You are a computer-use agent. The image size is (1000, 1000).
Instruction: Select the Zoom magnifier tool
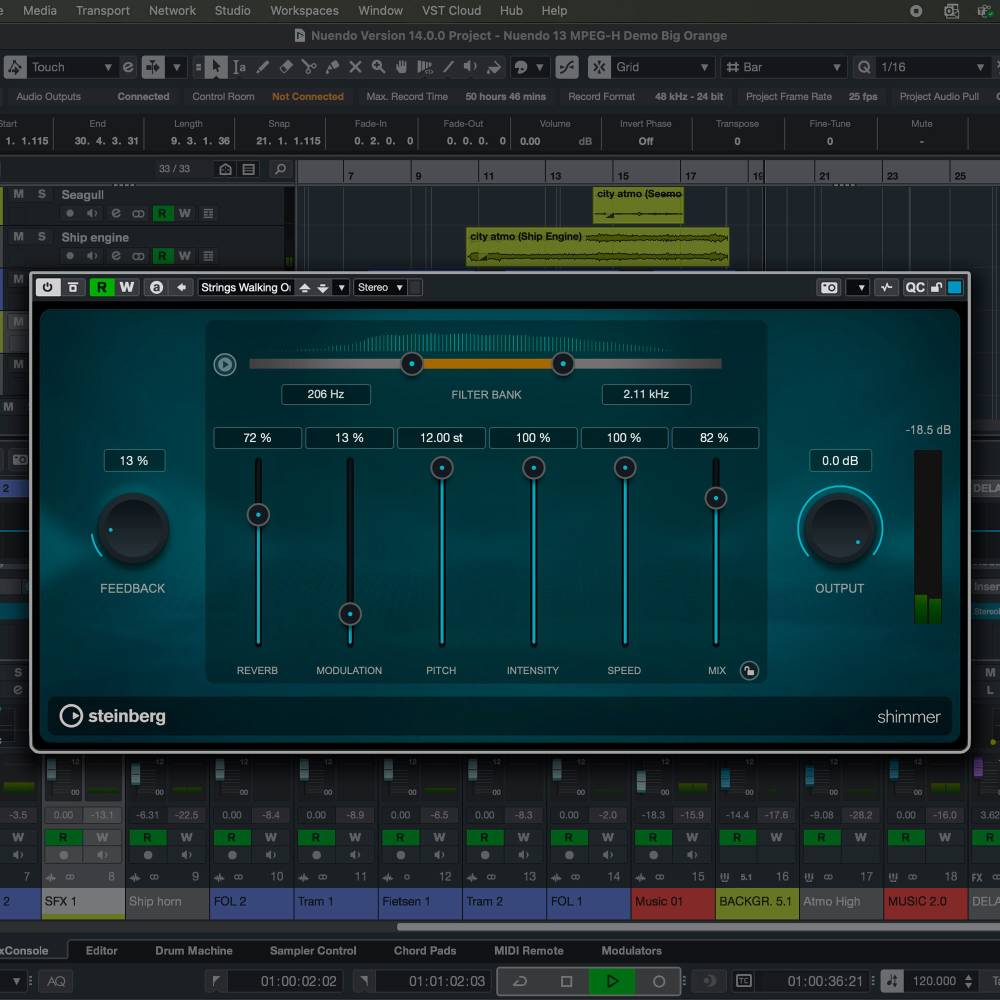pyautogui.click(x=378, y=67)
